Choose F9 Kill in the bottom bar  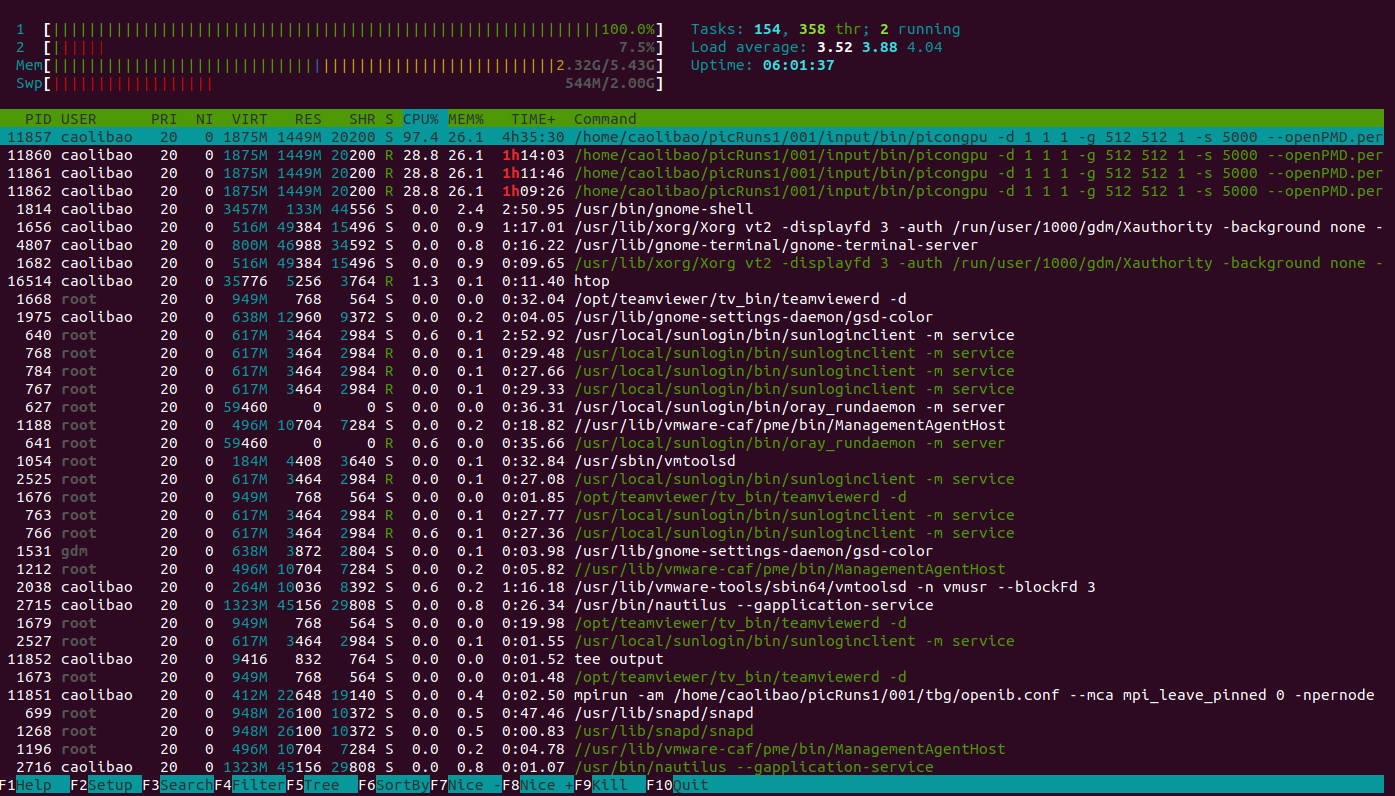tap(609, 785)
